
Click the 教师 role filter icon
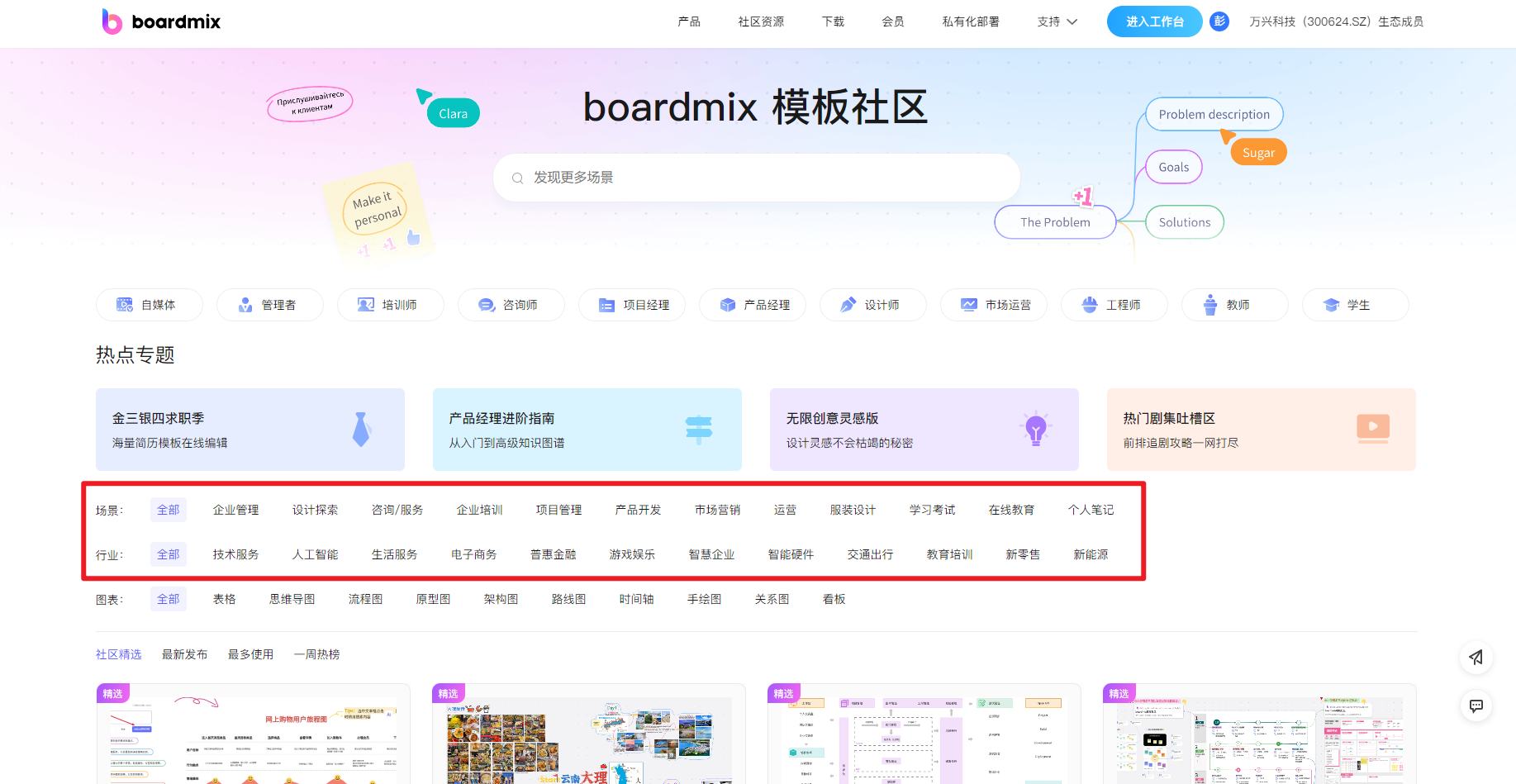(1209, 304)
